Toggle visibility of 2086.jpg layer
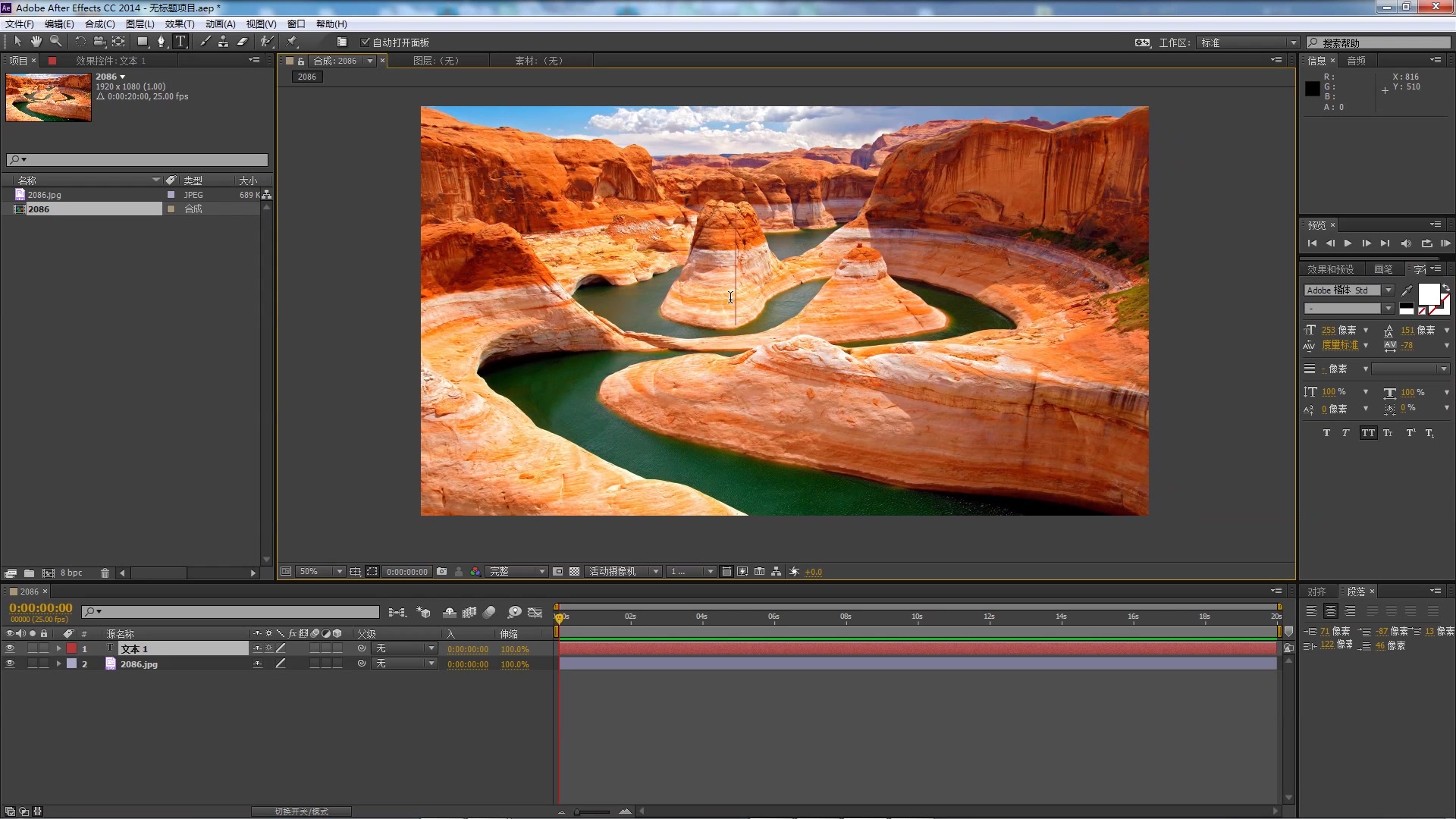This screenshot has width=1456, height=819. tap(10, 664)
